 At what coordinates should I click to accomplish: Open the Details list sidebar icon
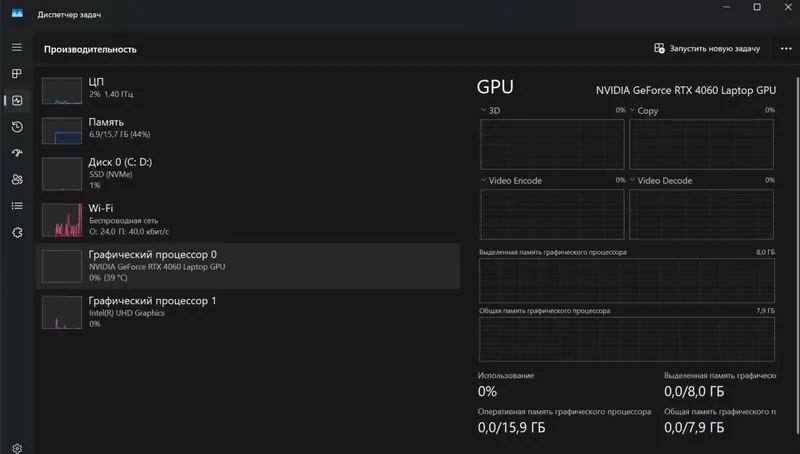pos(17,206)
